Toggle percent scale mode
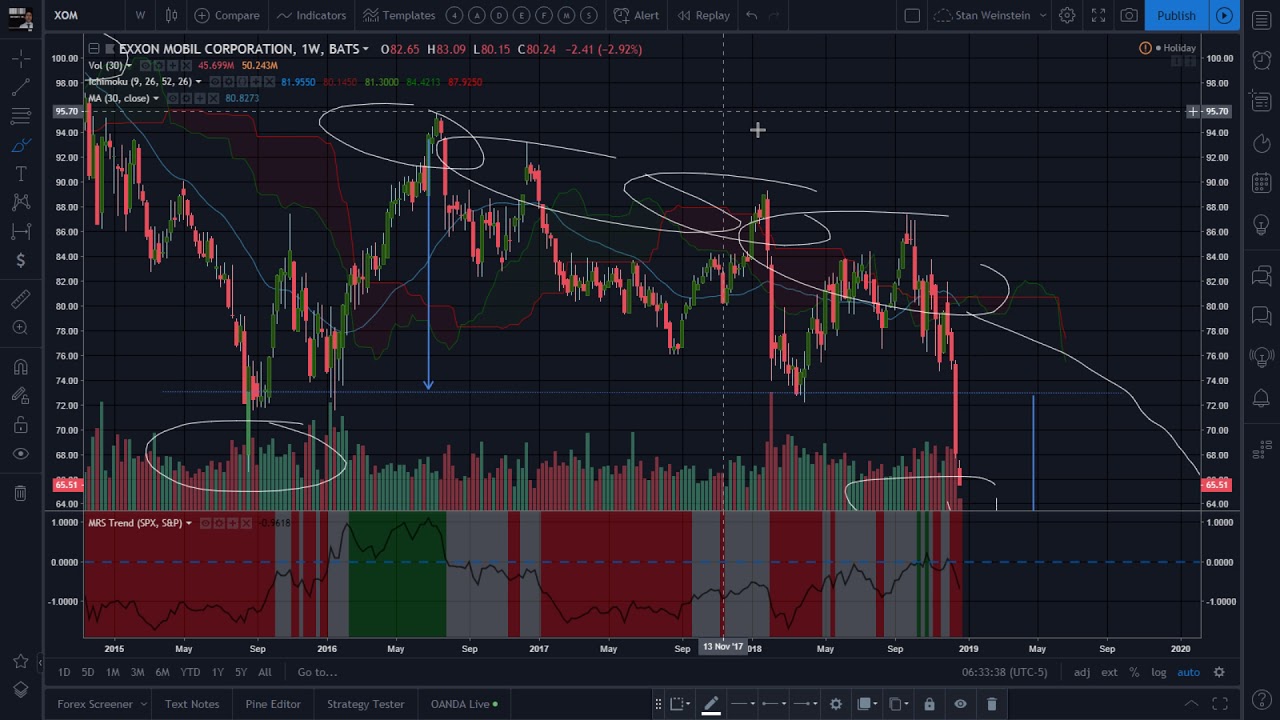This screenshot has width=1280, height=720. point(1134,672)
